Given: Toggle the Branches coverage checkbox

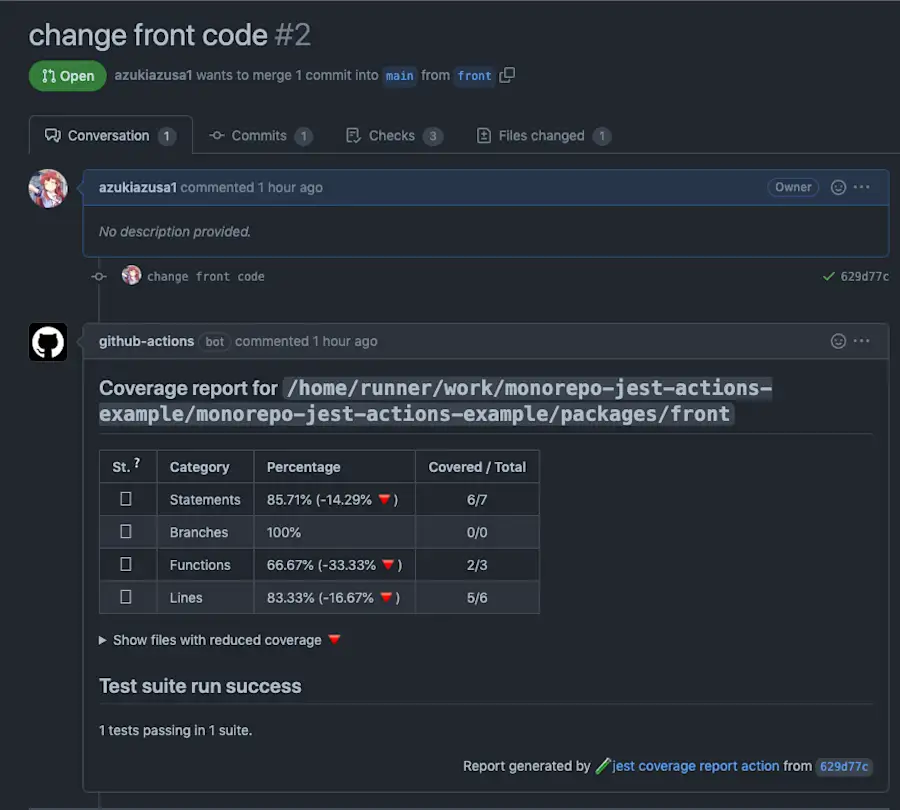Looking at the screenshot, I should [126, 531].
